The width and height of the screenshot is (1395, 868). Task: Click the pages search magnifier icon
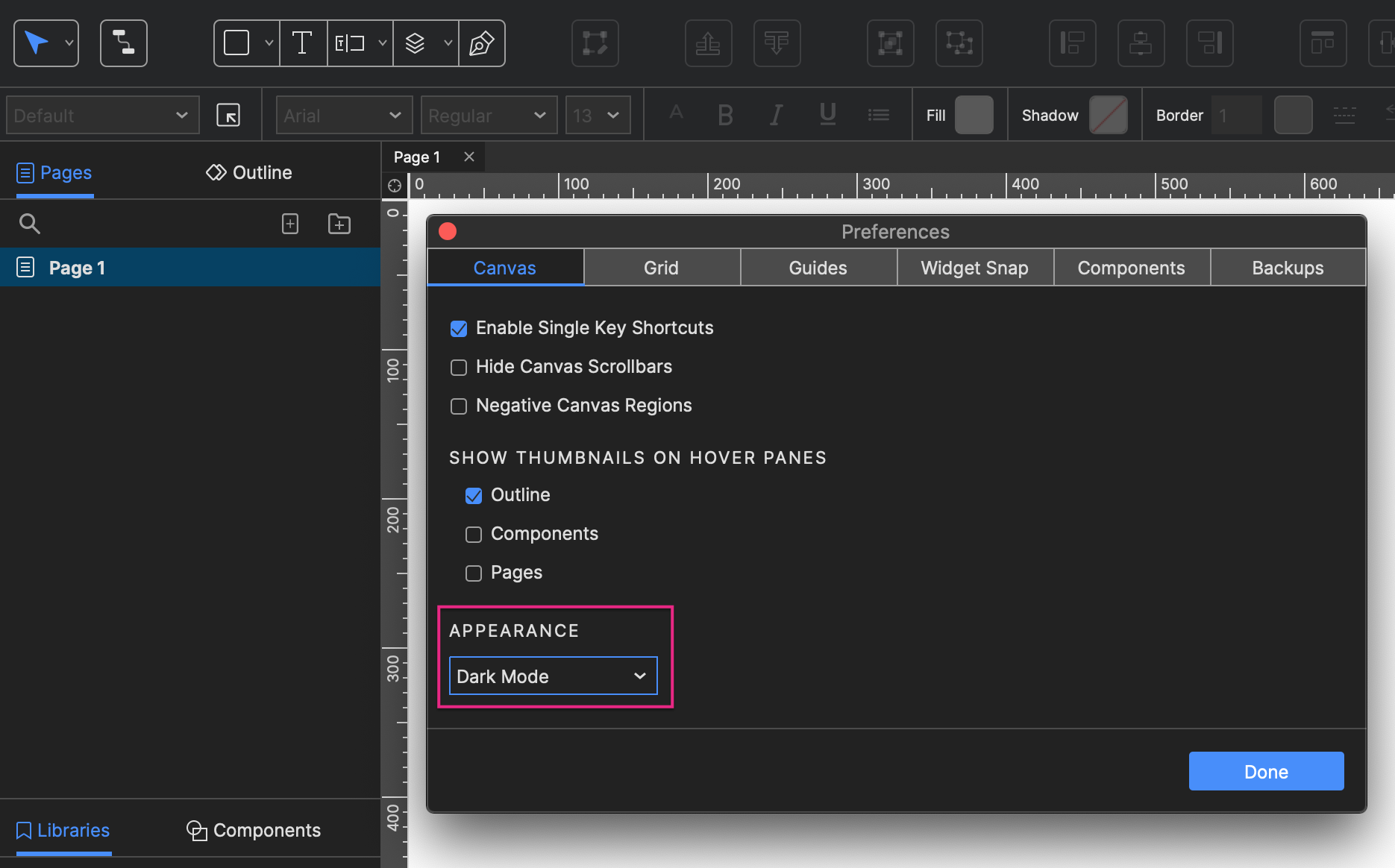coord(30,224)
